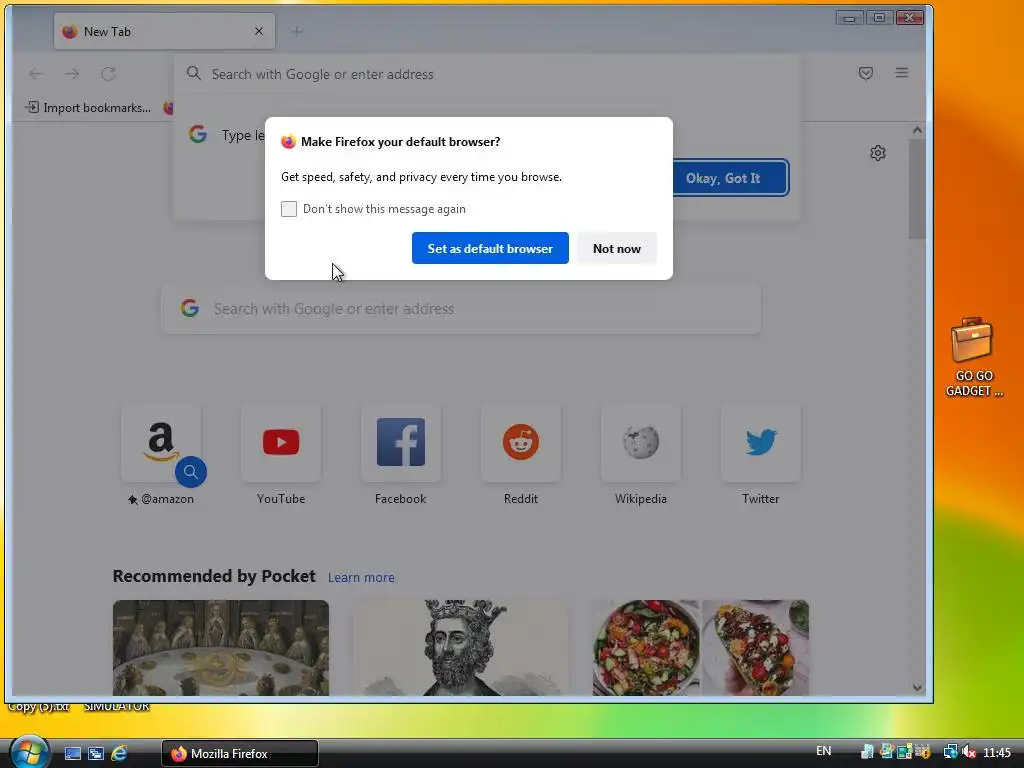Click Import bookmarks in bookmarks toolbar
The image size is (1024, 768).
pyautogui.click(x=88, y=108)
